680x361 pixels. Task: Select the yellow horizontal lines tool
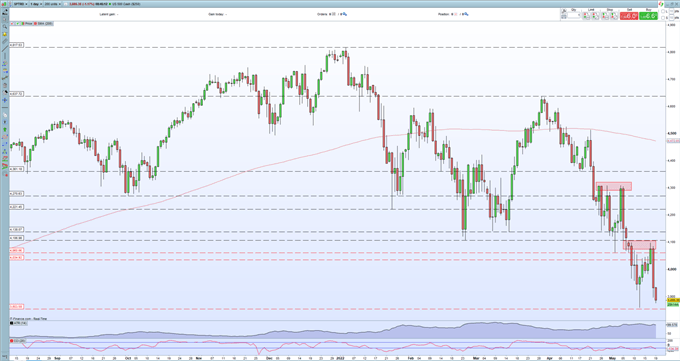[5, 71]
